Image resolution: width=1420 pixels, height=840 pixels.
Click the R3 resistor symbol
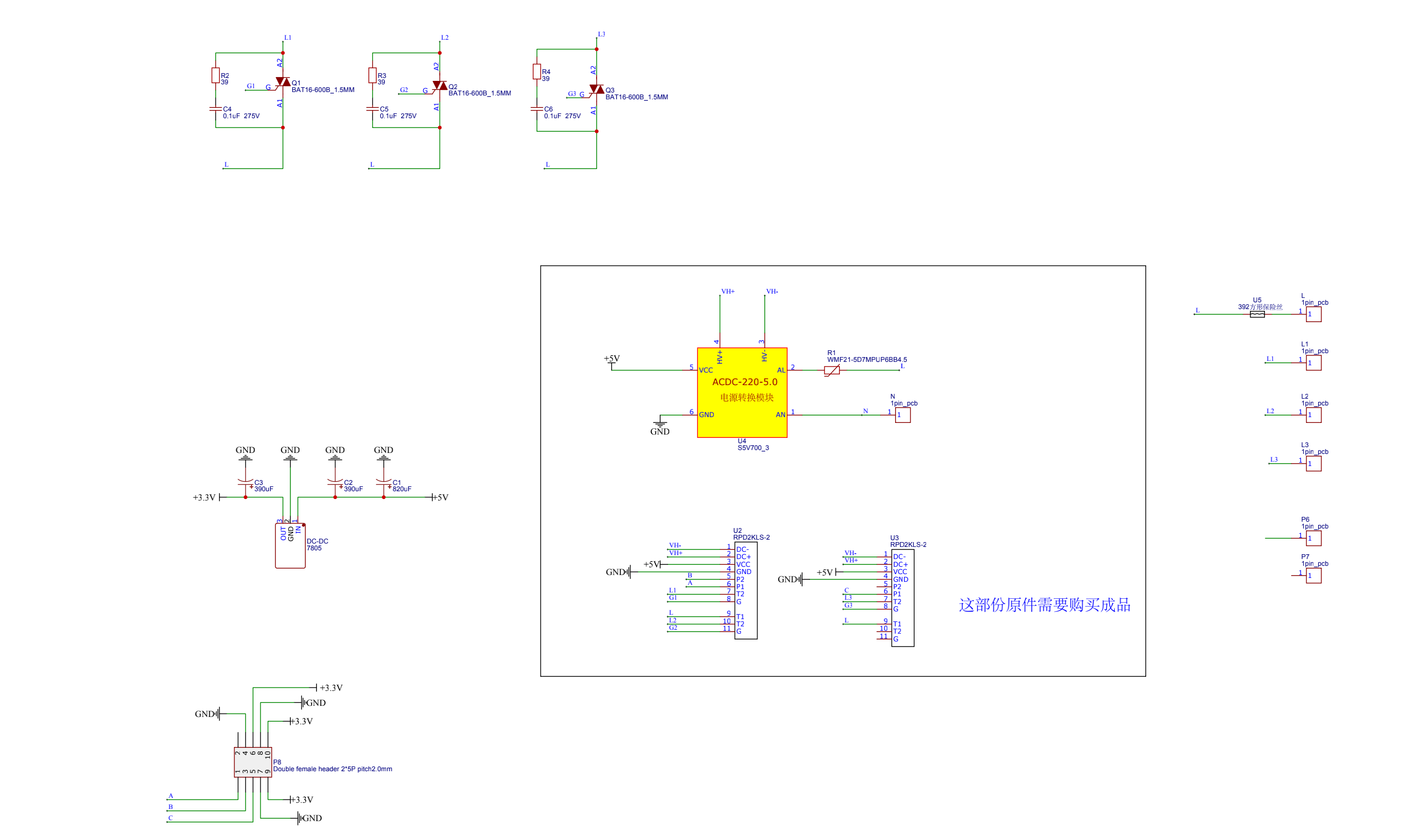(373, 75)
